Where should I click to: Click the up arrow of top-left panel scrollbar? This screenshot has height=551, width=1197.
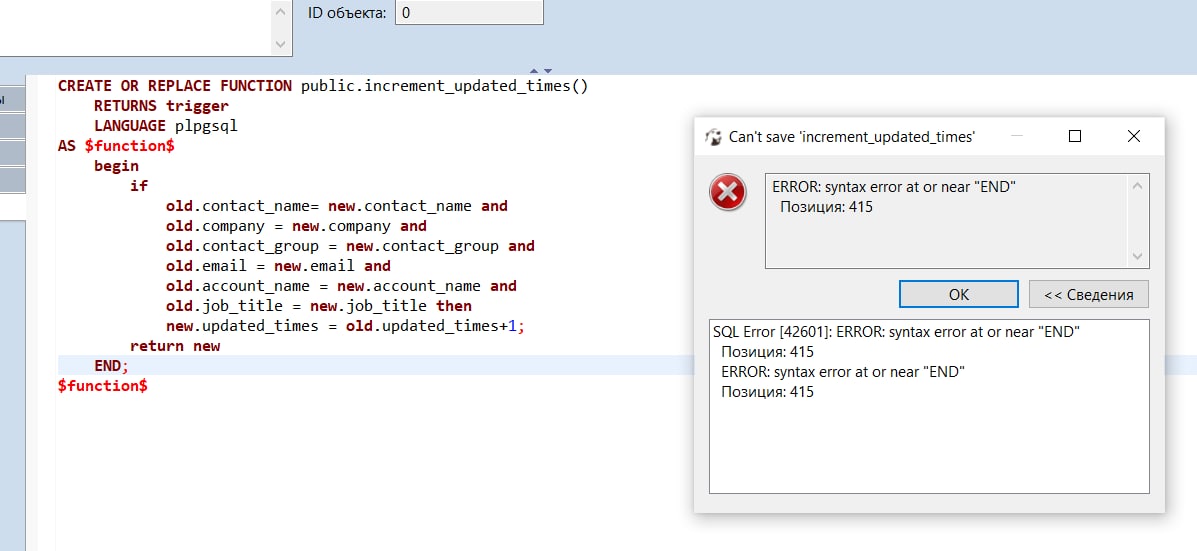281,11
